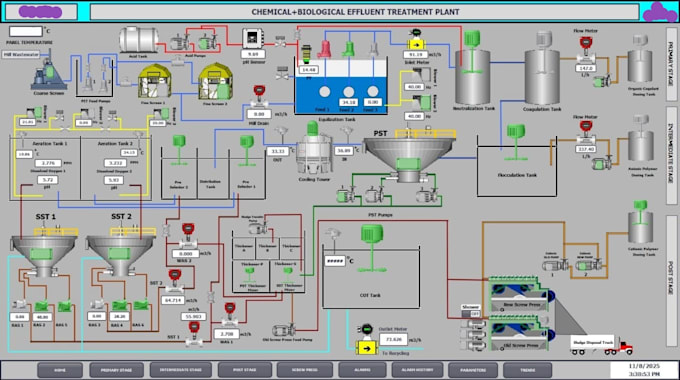680x380 pixels.
Task: Click the Organic Coagulant flow value 147.0
Action: 585,68
